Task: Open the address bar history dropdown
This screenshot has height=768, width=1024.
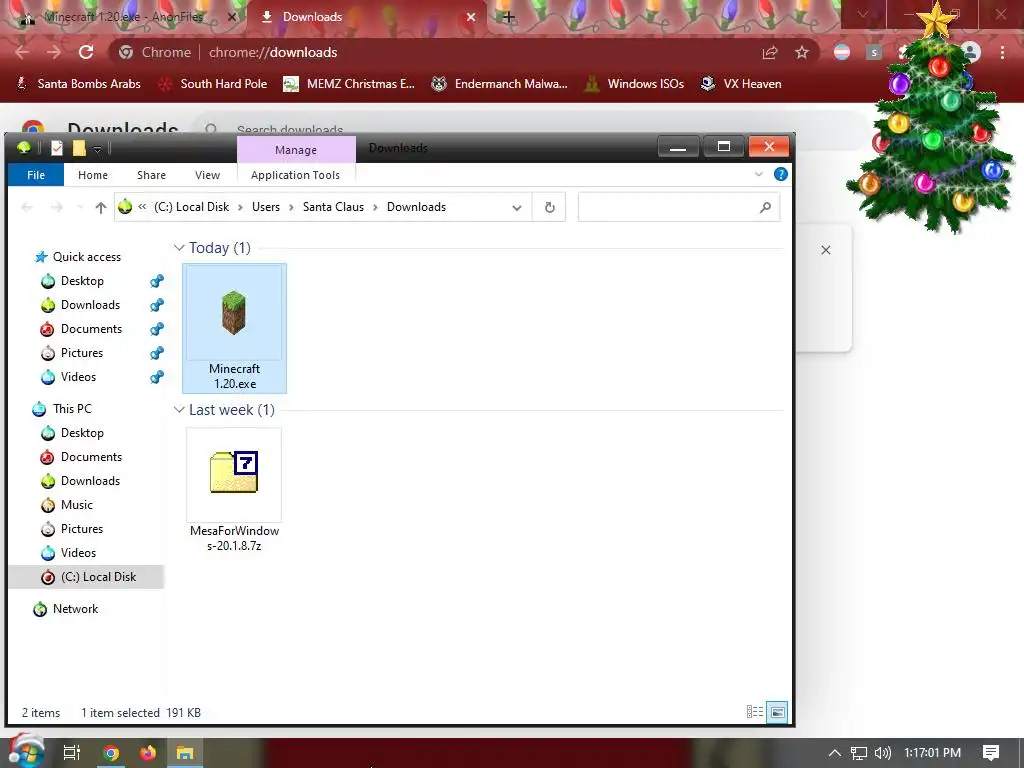Action: (517, 208)
